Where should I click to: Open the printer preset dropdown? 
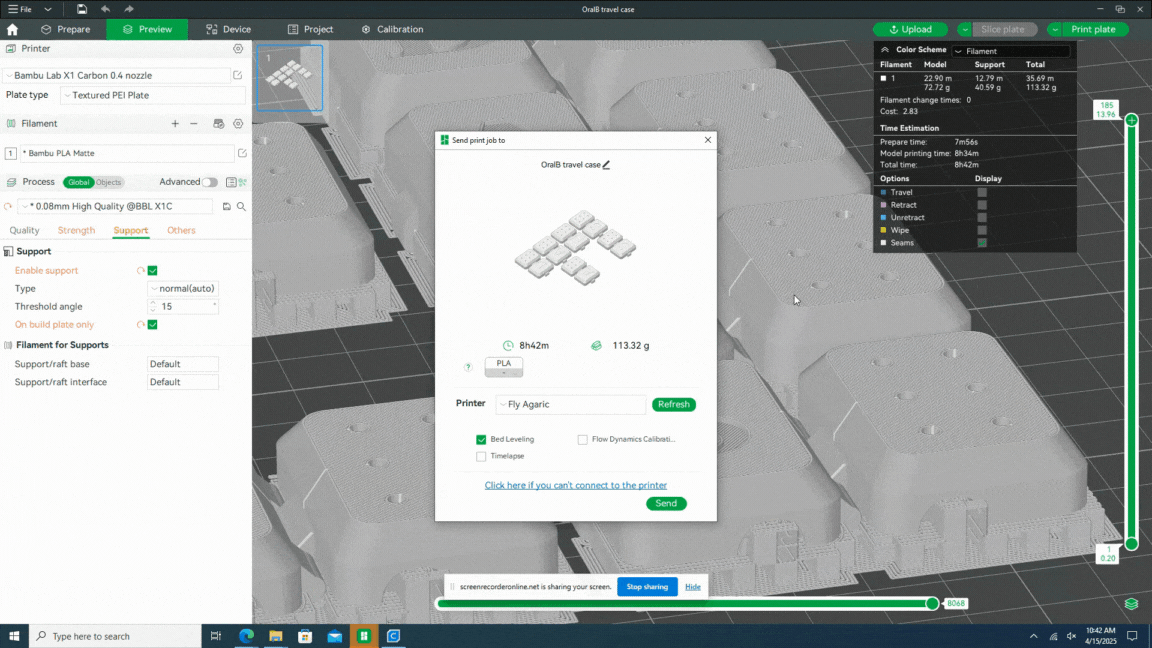pyautogui.click(x=116, y=75)
